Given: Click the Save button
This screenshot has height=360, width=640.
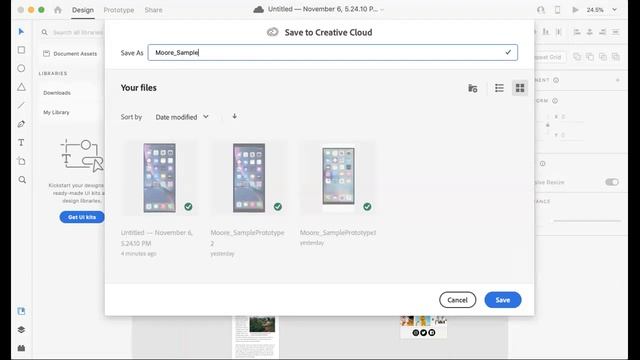Looking at the screenshot, I should pyautogui.click(x=503, y=300).
